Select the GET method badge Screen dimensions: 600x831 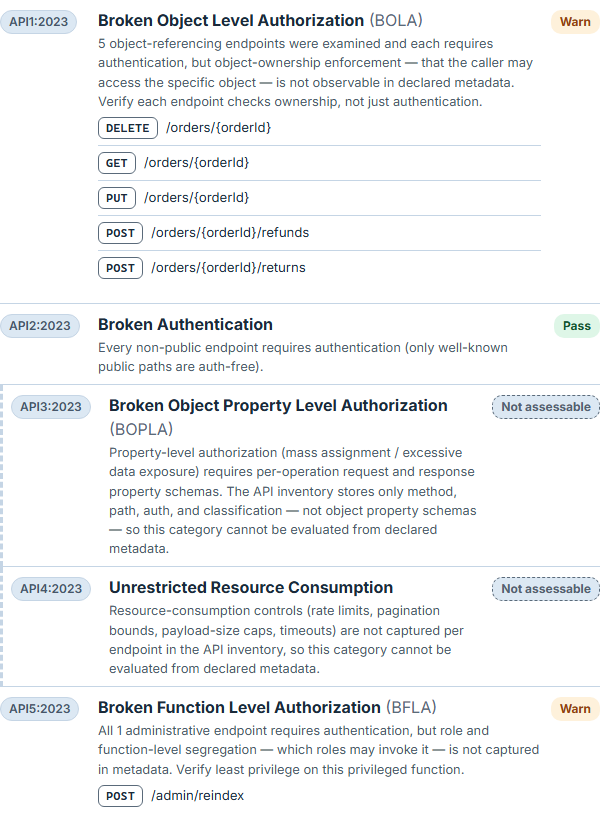tap(117, 163)
